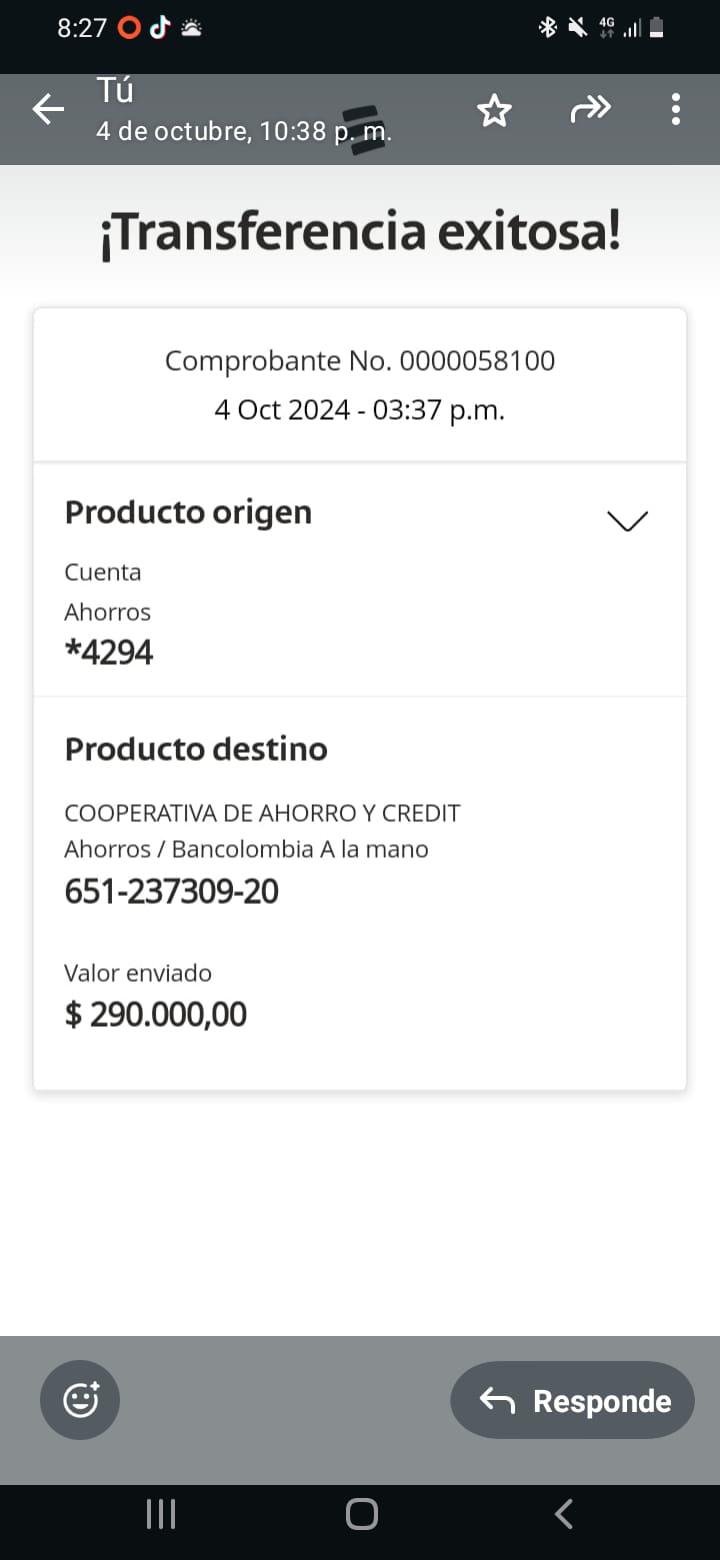Image resolution: width=720 pixels, height=1560 pixels.
Task: Expand the Producto origen chevron
Action: [628, 520]
